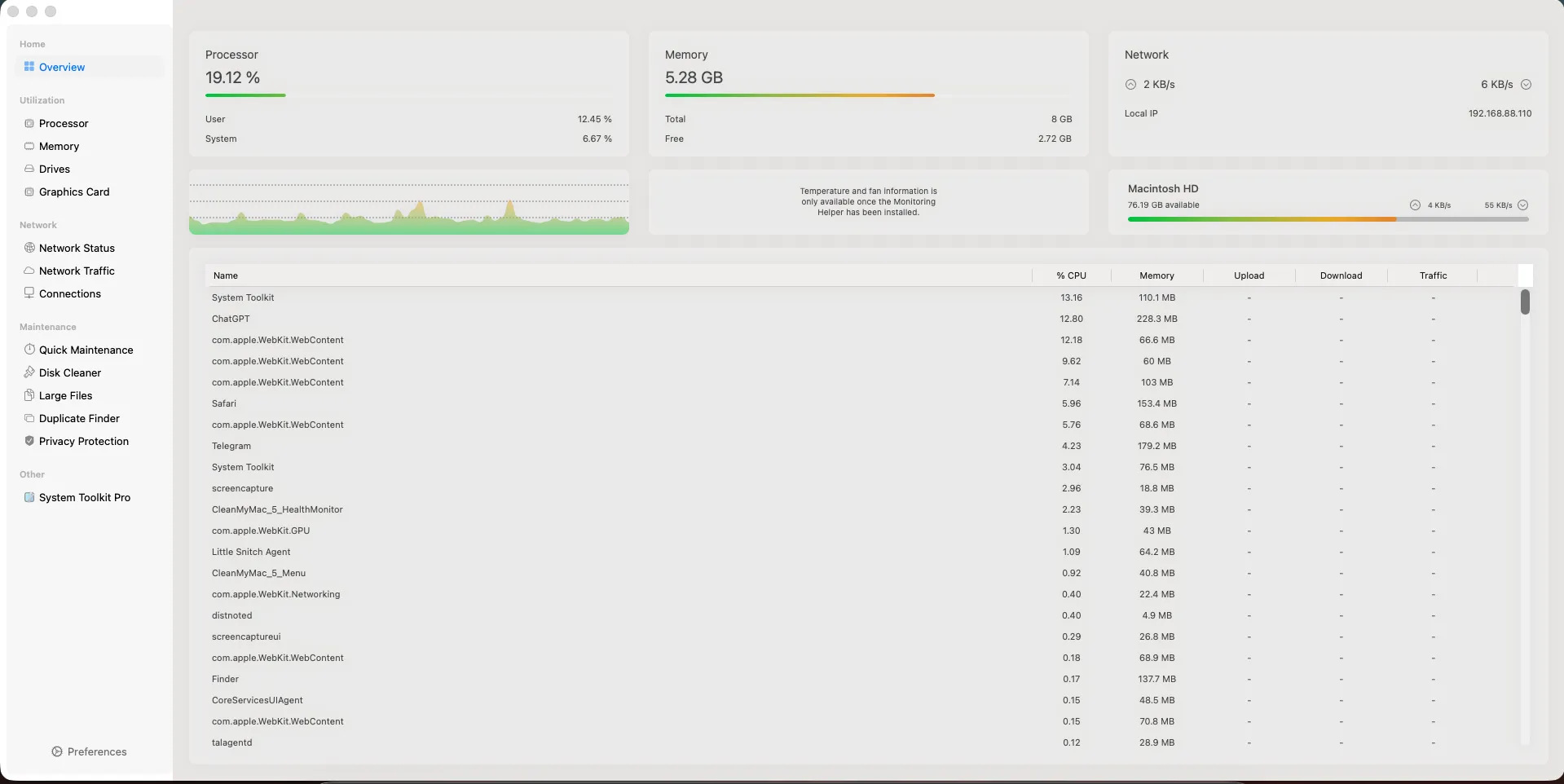Open Drives via its sidebar icon
The width and height of the screenshot is (1564, 784).
coord(29,170)
